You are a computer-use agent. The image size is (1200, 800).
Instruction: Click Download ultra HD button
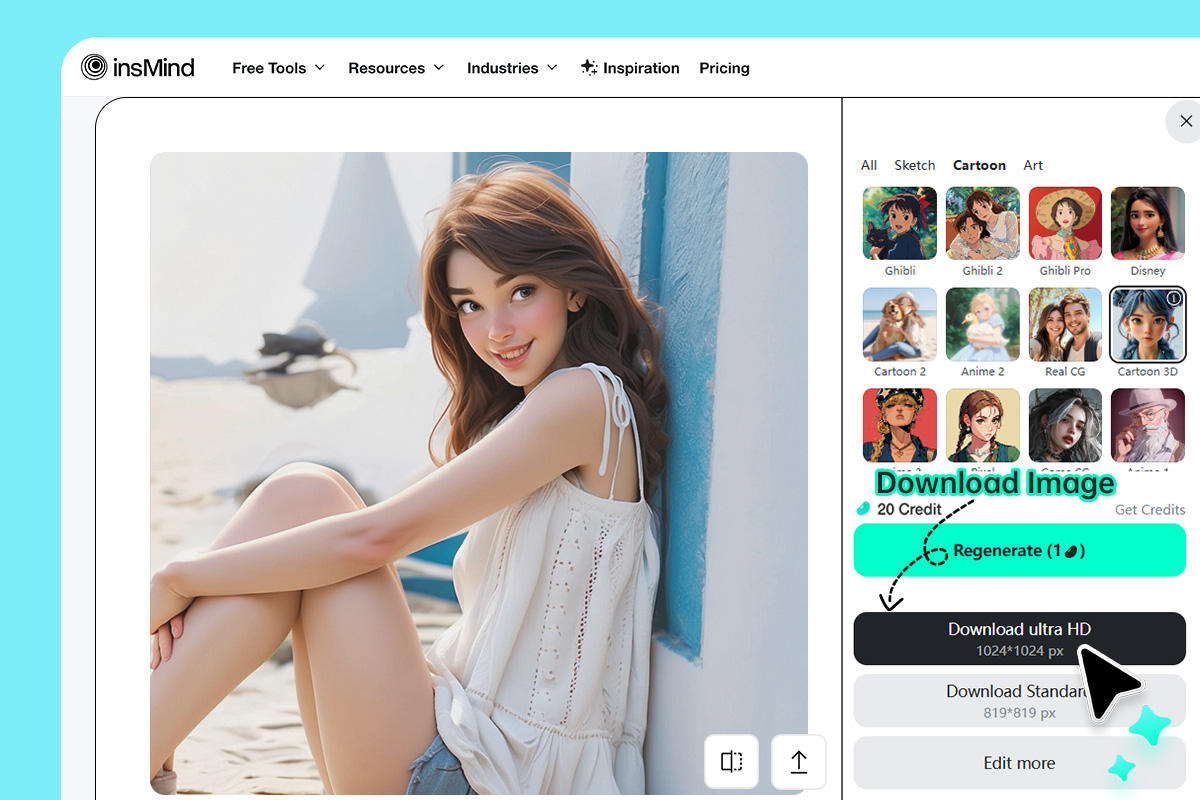point(1019,639)
